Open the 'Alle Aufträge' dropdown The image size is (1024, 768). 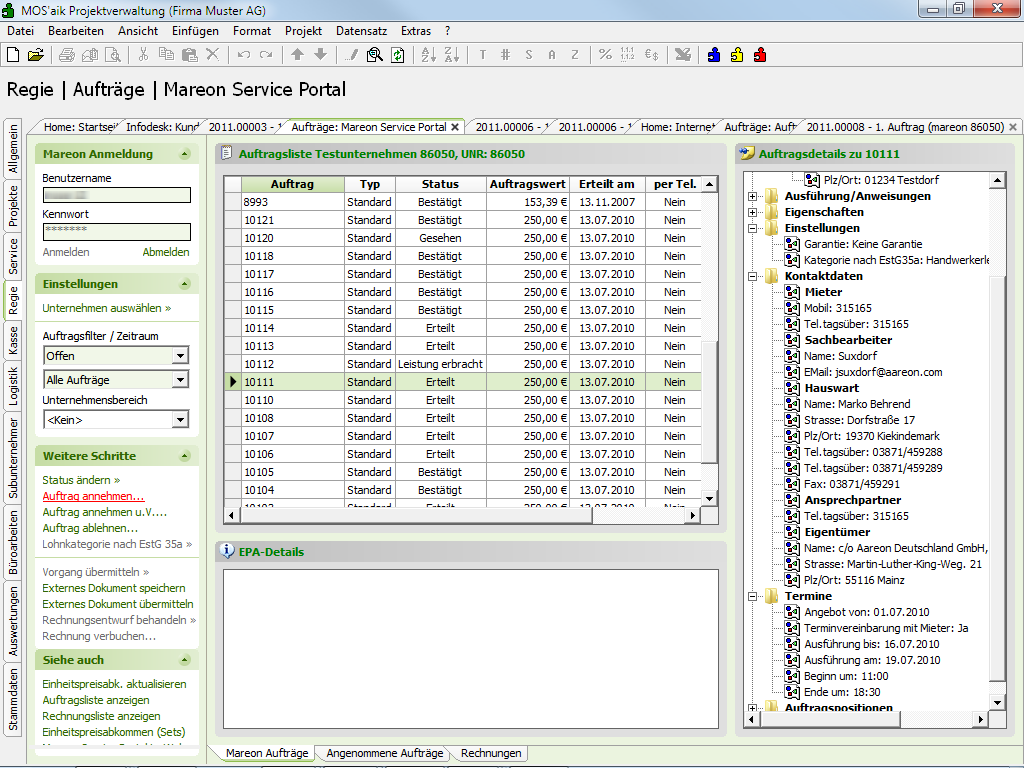coord(180,379)
